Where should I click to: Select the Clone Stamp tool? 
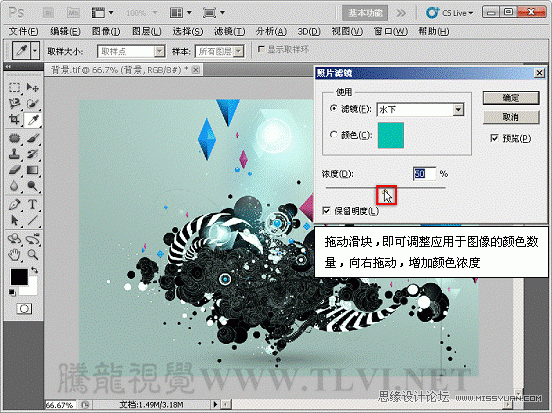[14, 154]
